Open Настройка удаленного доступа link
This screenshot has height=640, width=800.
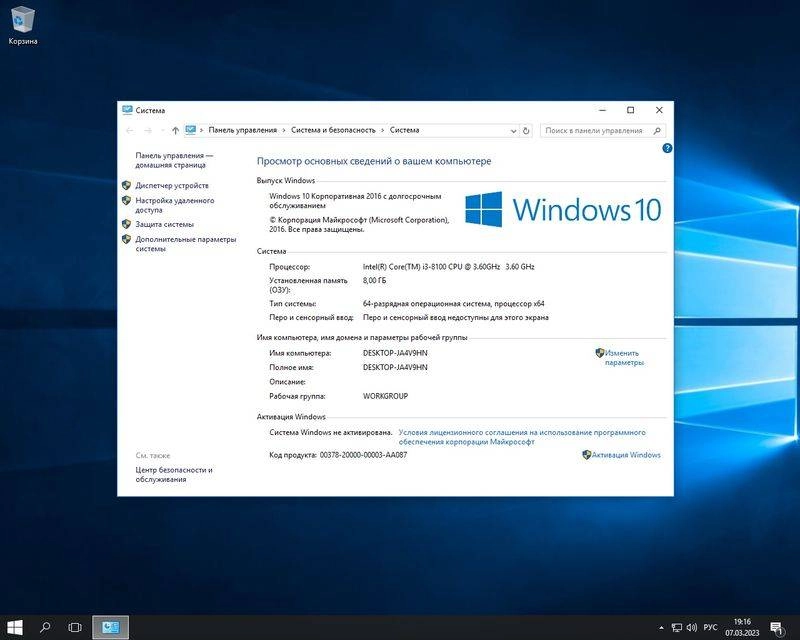[x=174, y=205]
